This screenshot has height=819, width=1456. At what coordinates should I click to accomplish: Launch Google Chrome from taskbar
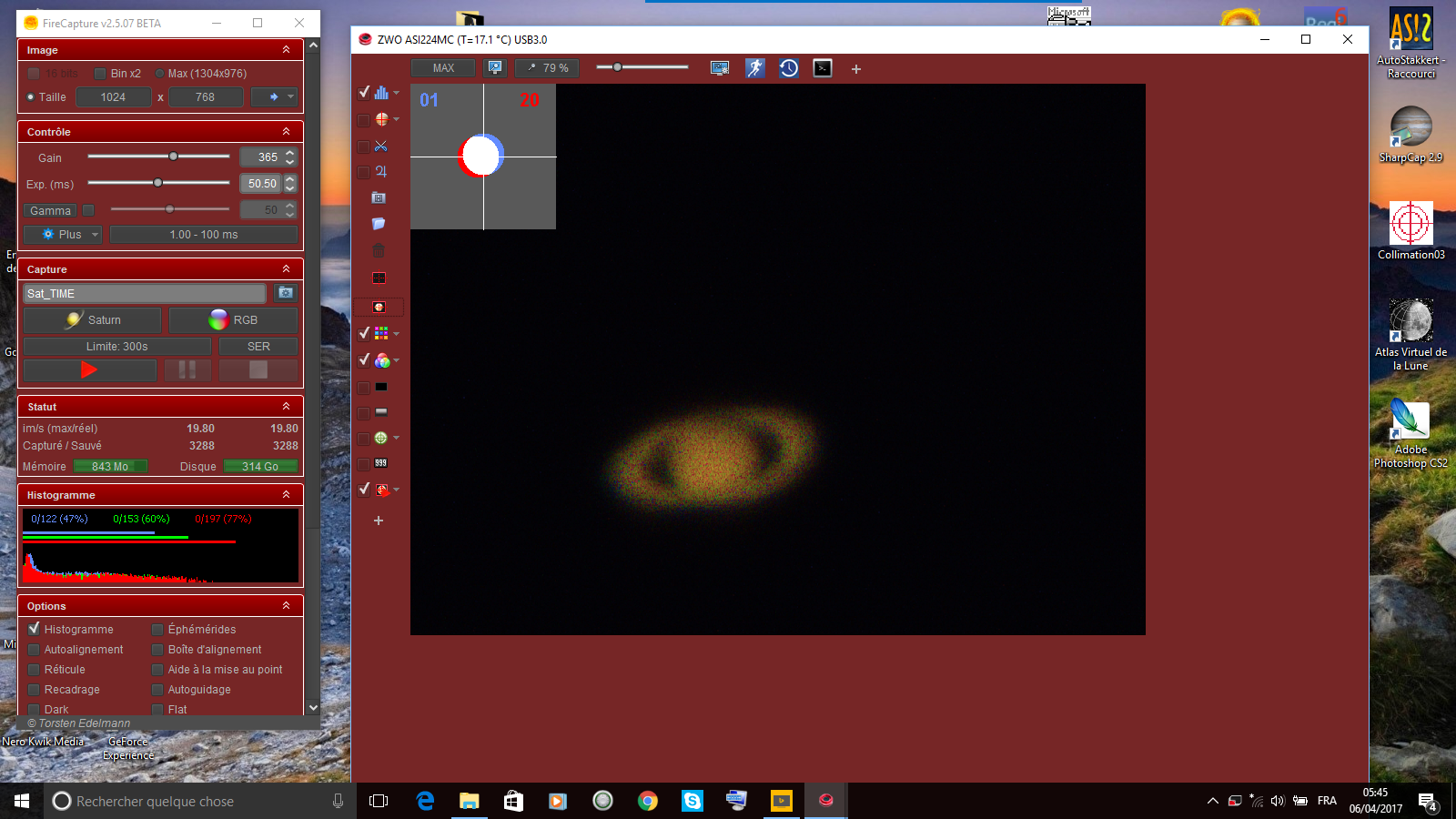pyautogui.click(x=648, y=801)
